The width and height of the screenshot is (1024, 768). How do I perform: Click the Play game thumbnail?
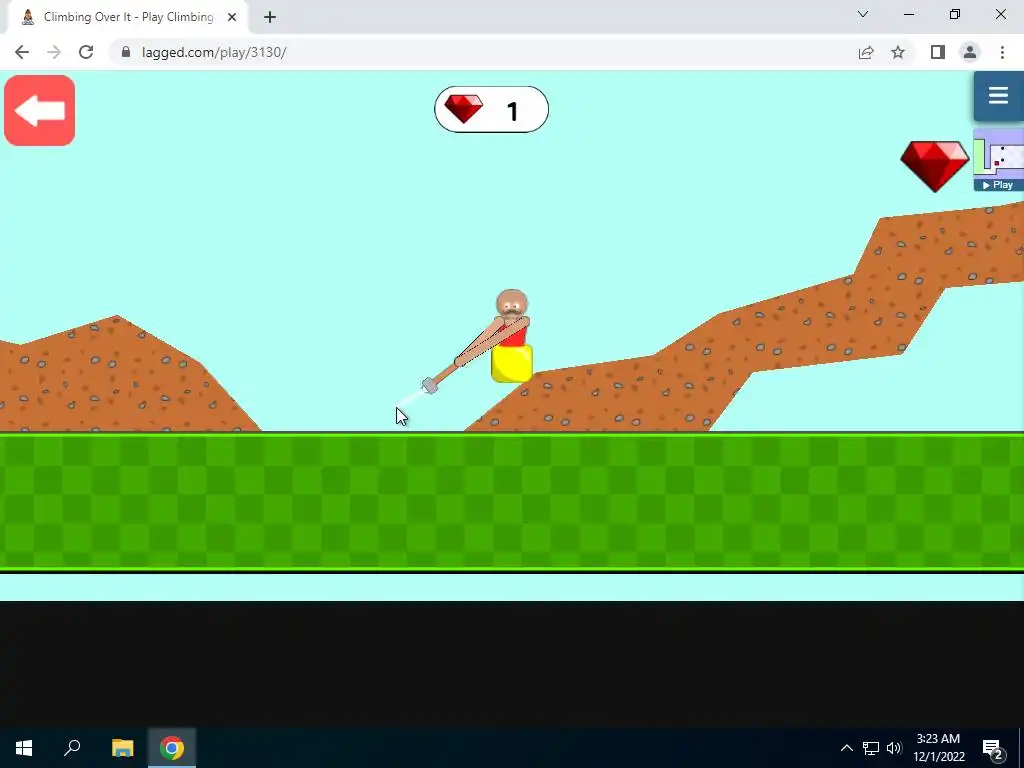[x=999, y=160]
